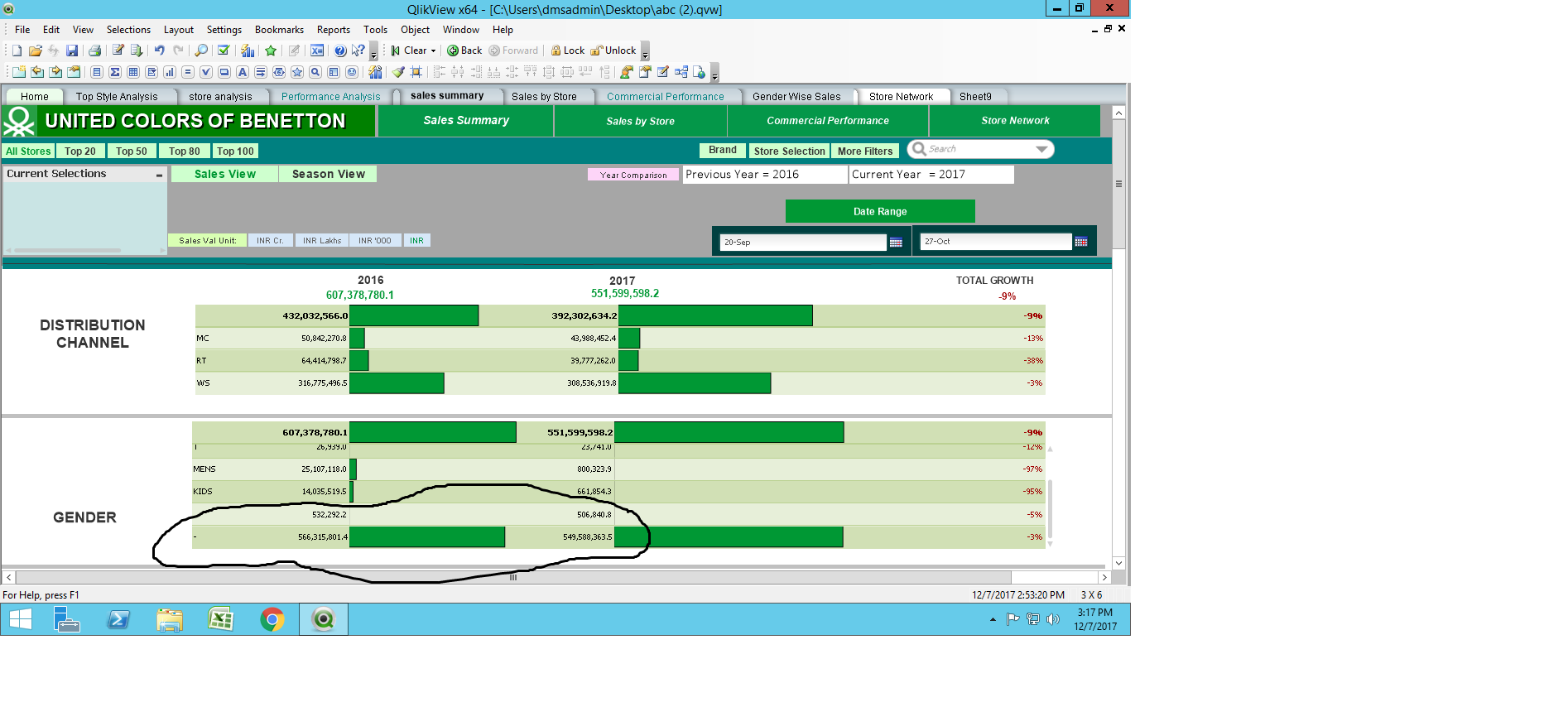Add a bookmark with the green star icon
Image resolution: width=1568 pixels, height=707 pixels.
pyautogui.click(x=271, y=50)
